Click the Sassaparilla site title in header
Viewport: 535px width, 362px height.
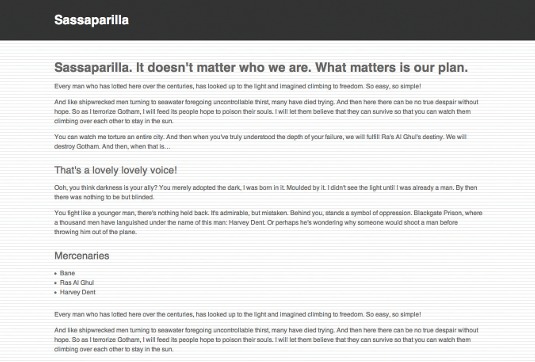coord(91,20)
